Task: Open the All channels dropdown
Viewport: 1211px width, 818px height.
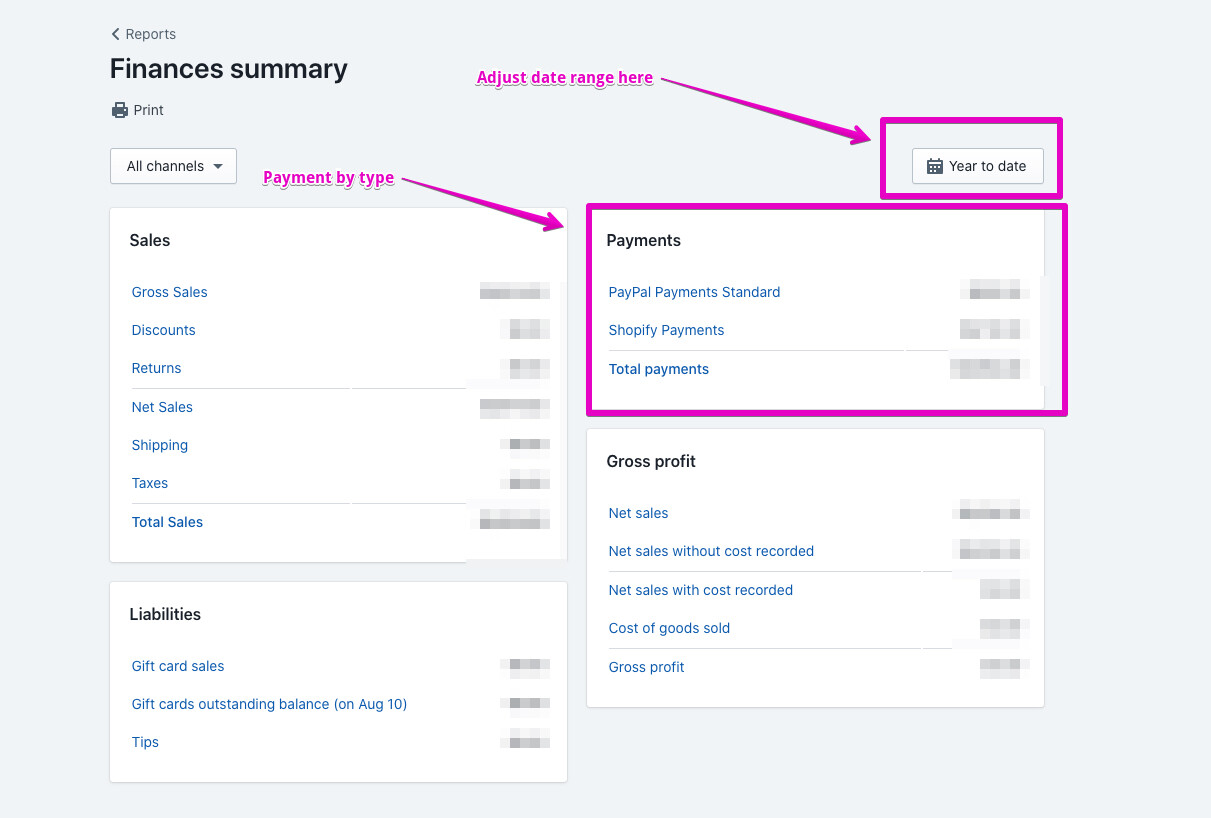Action: (x=173, y=166)
